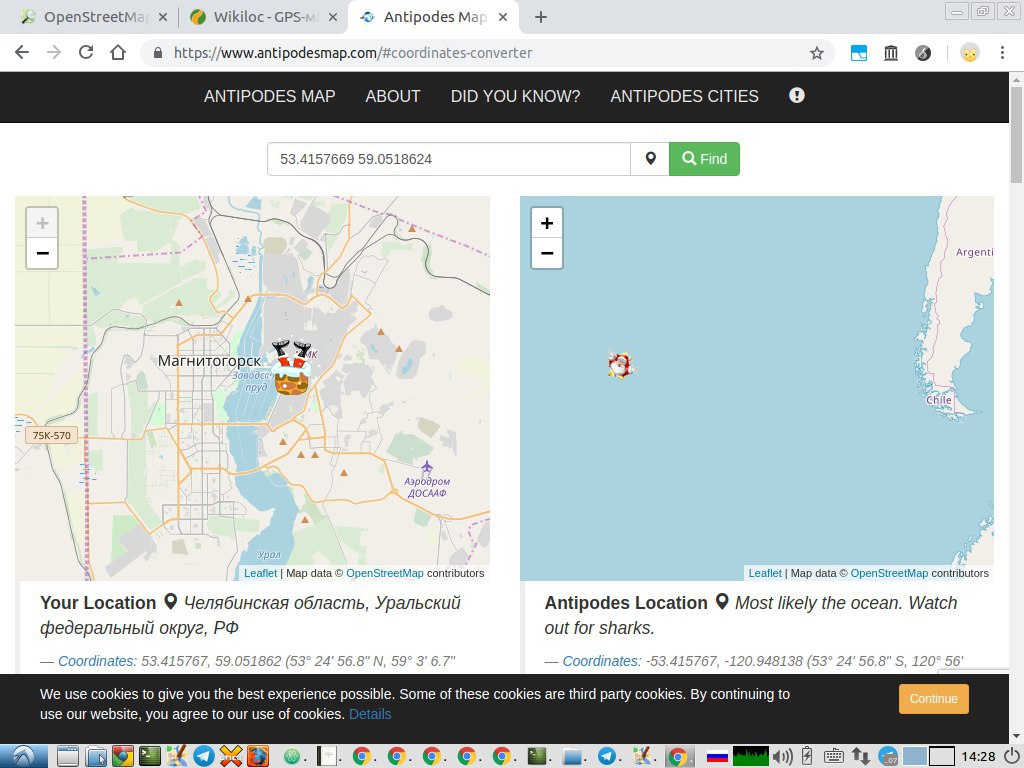This screenshot has height=768, width=1024.
Task: Click the Santa marker on antipodes ocean map
Action: coord(620,365)
